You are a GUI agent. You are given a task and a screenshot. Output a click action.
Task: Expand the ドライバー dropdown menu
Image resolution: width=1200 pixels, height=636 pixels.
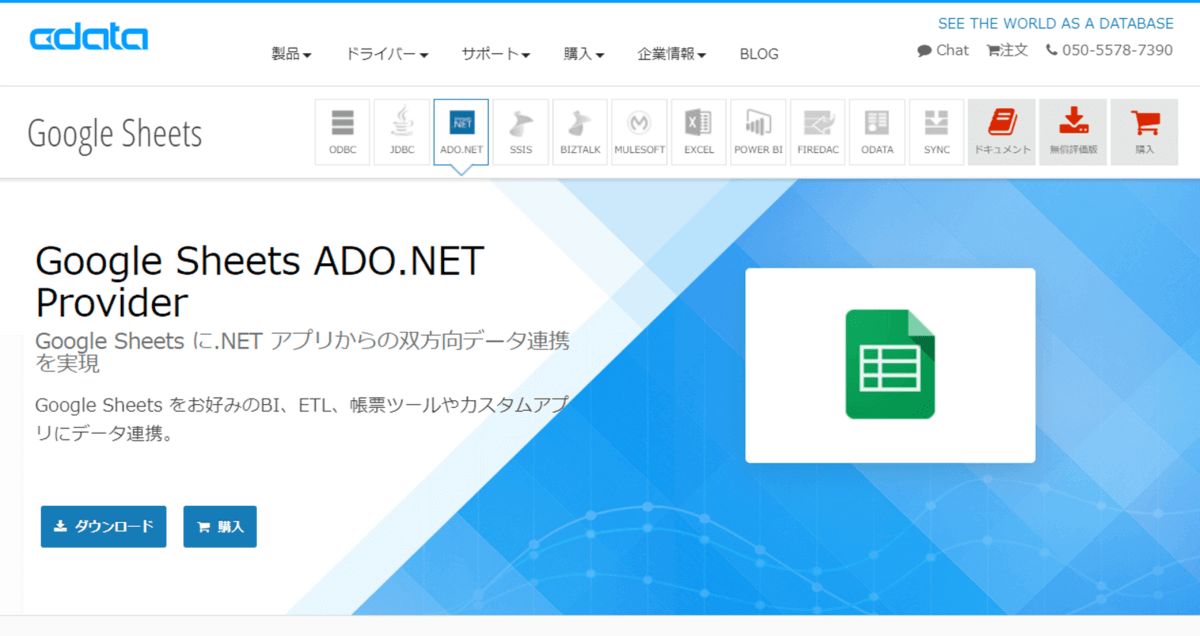pos(387,54)
